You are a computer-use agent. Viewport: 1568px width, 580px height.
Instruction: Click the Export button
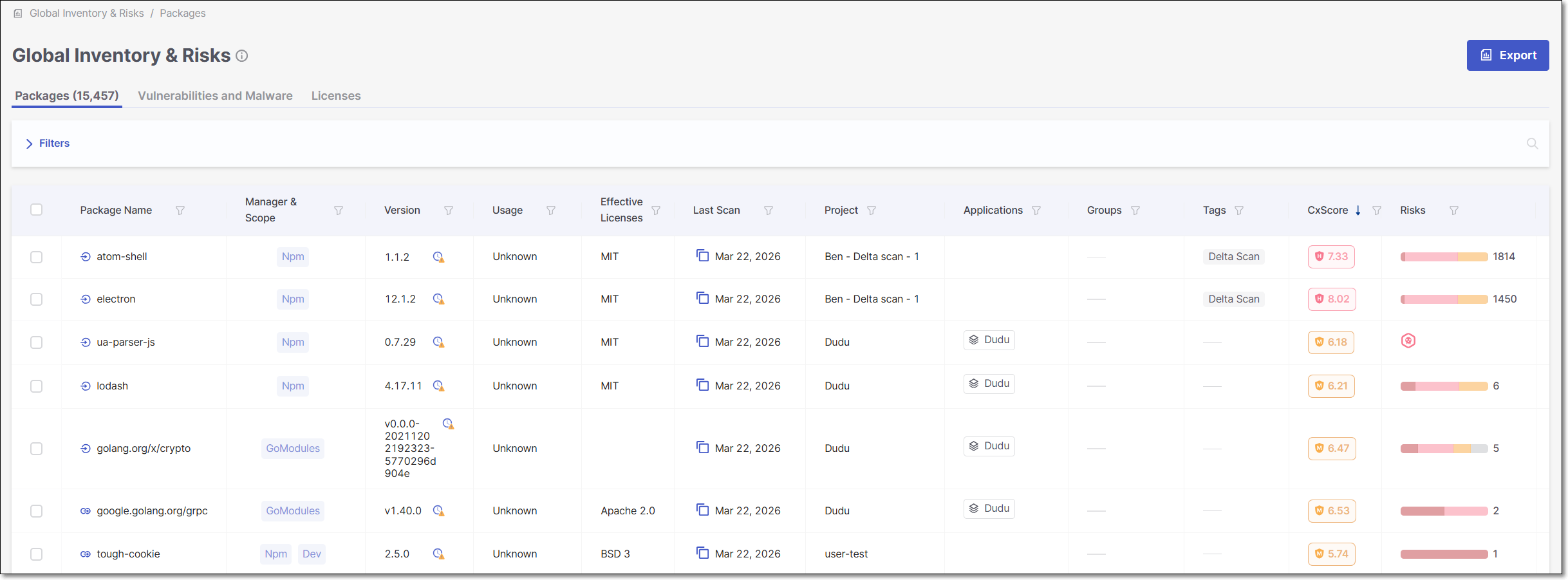1507,55
